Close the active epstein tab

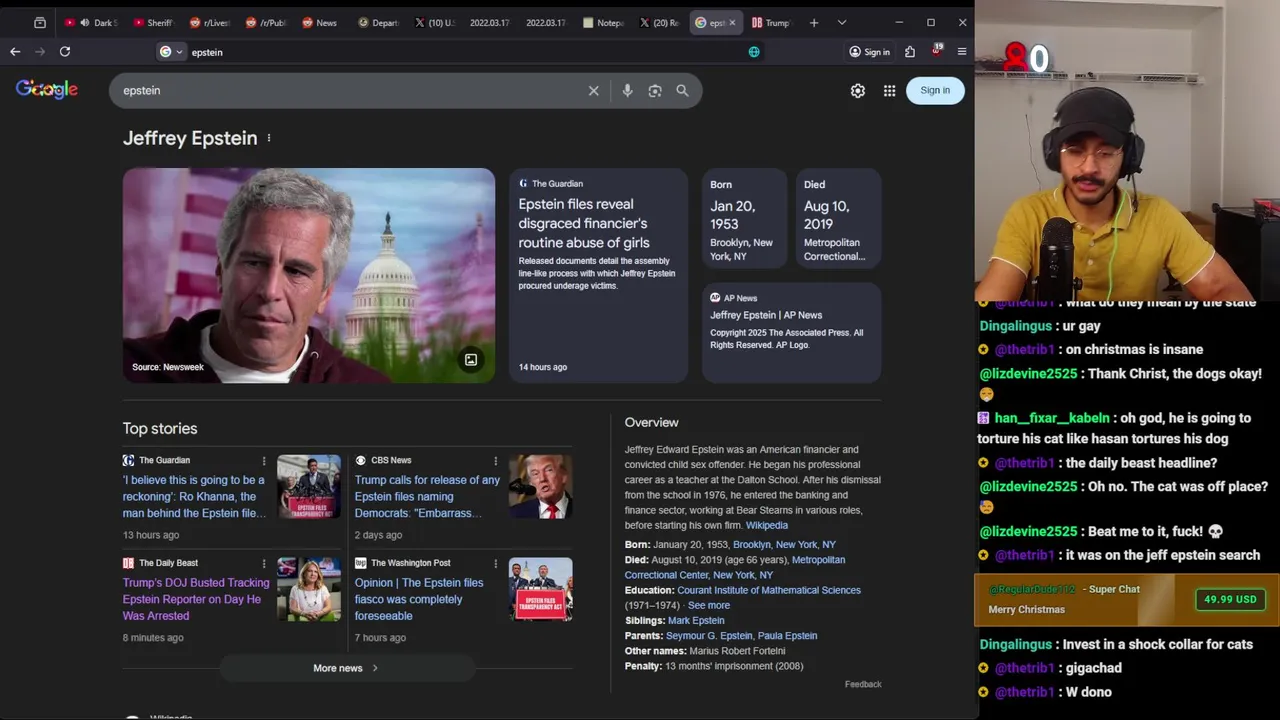tap(732, 22)
